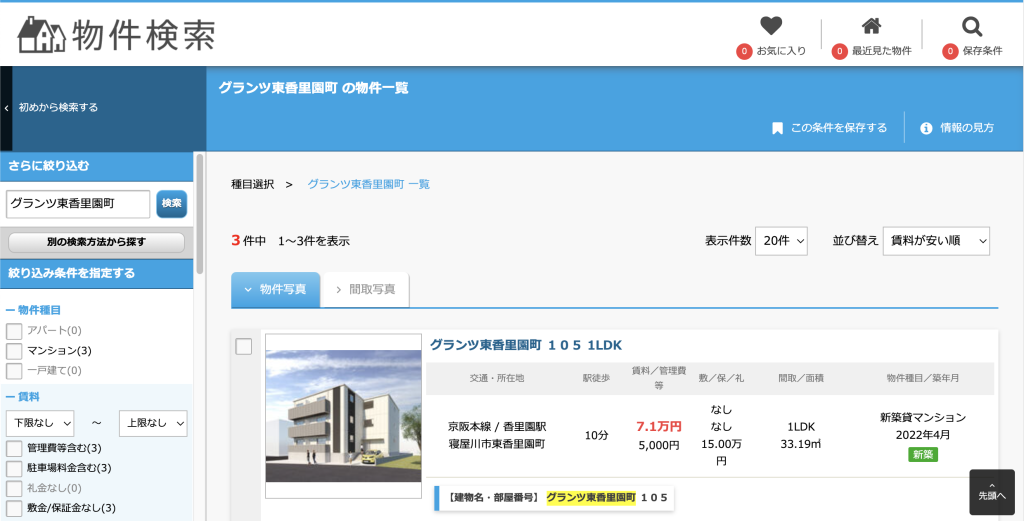Open the 表示件数 20件 dropdown
1024x521 pixels.
780,241
